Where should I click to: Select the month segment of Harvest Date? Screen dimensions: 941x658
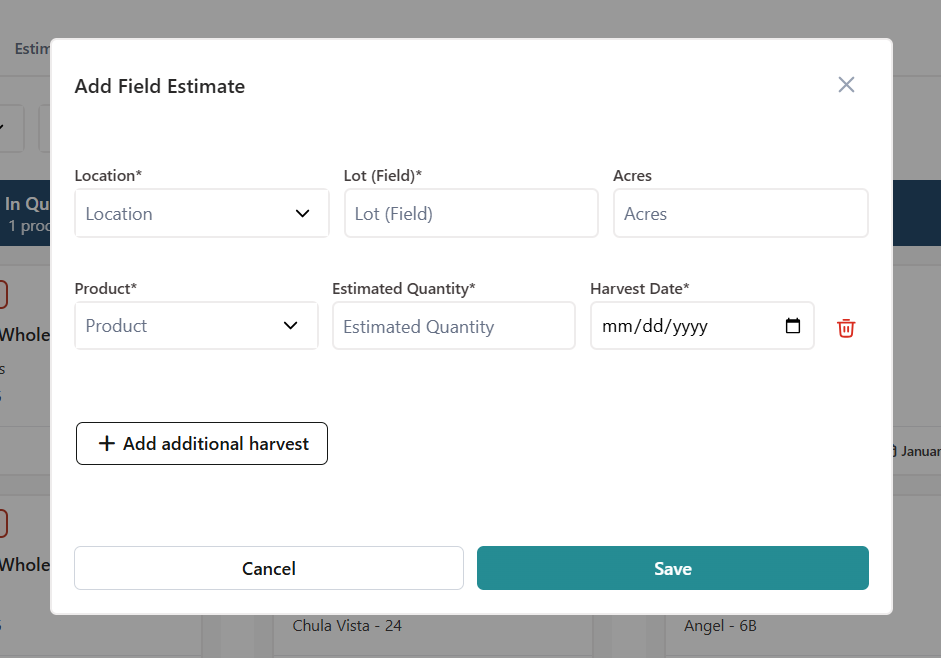[x=615, y=327]
